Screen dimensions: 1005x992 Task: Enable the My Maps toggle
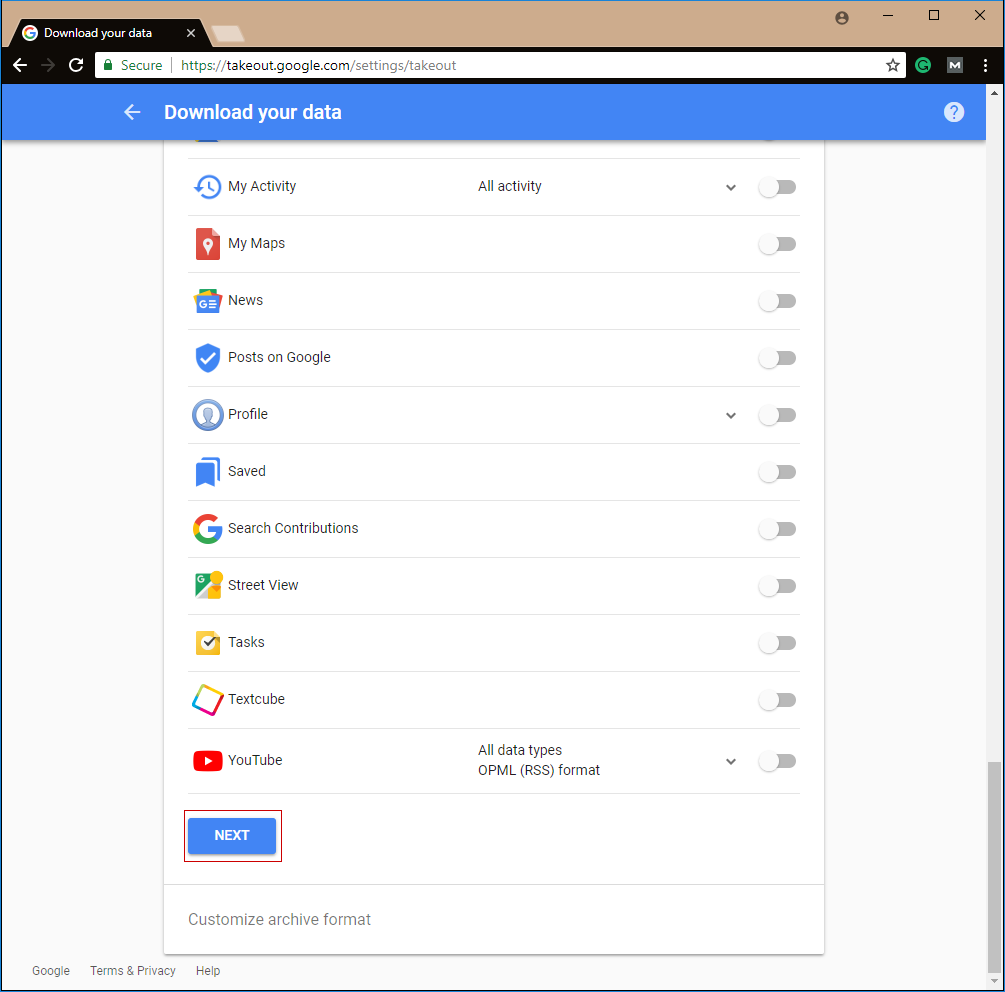[x=777, y=244]
